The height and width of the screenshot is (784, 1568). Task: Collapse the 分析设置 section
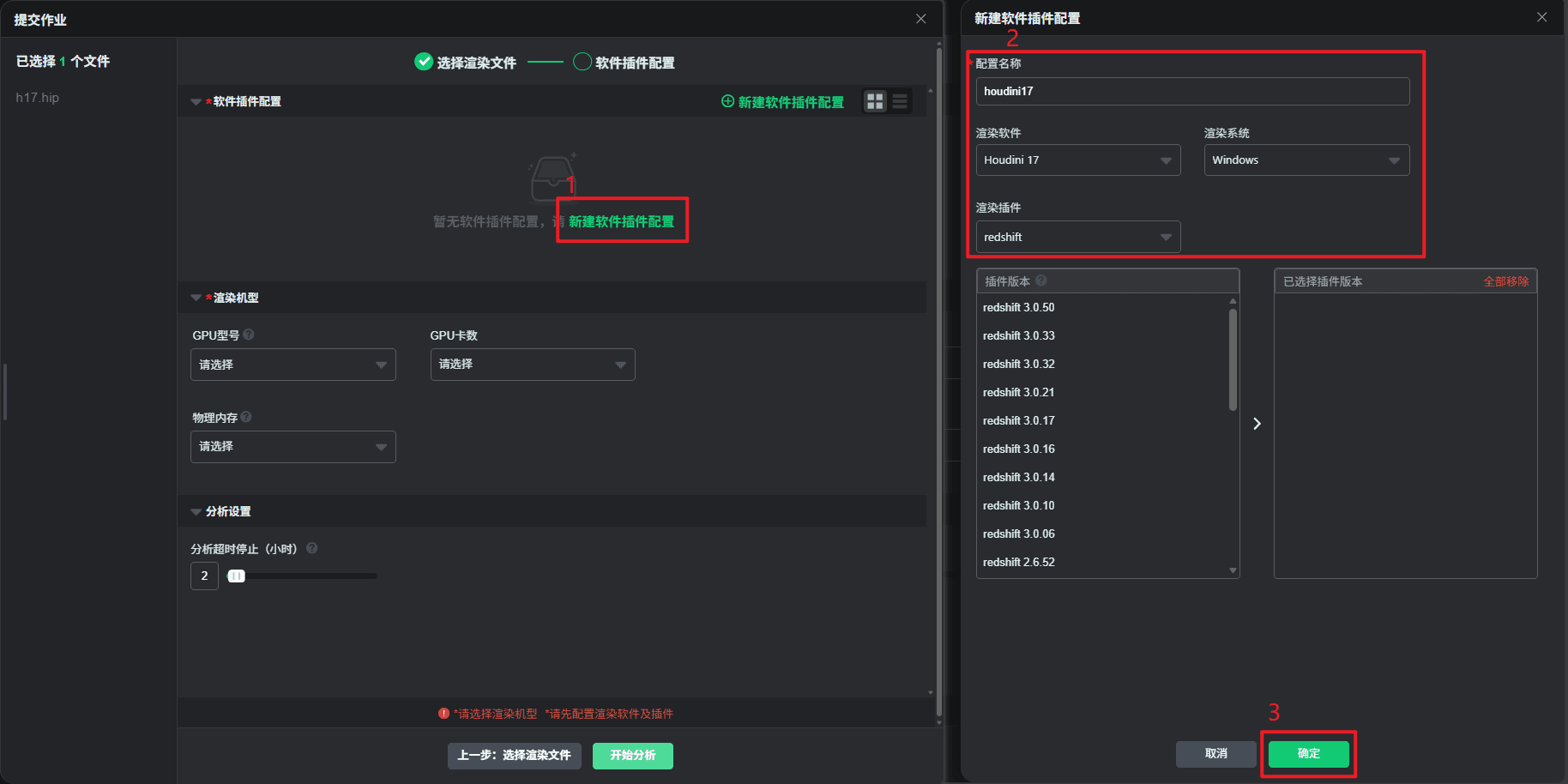[196, 512]
